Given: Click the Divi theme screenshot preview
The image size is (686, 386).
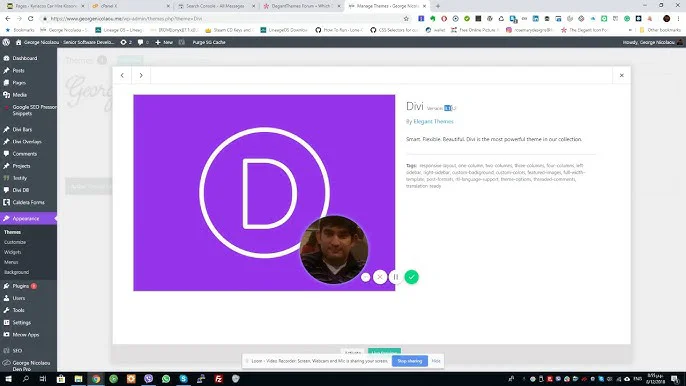Looking at the screenshot, I should (264, 193).
